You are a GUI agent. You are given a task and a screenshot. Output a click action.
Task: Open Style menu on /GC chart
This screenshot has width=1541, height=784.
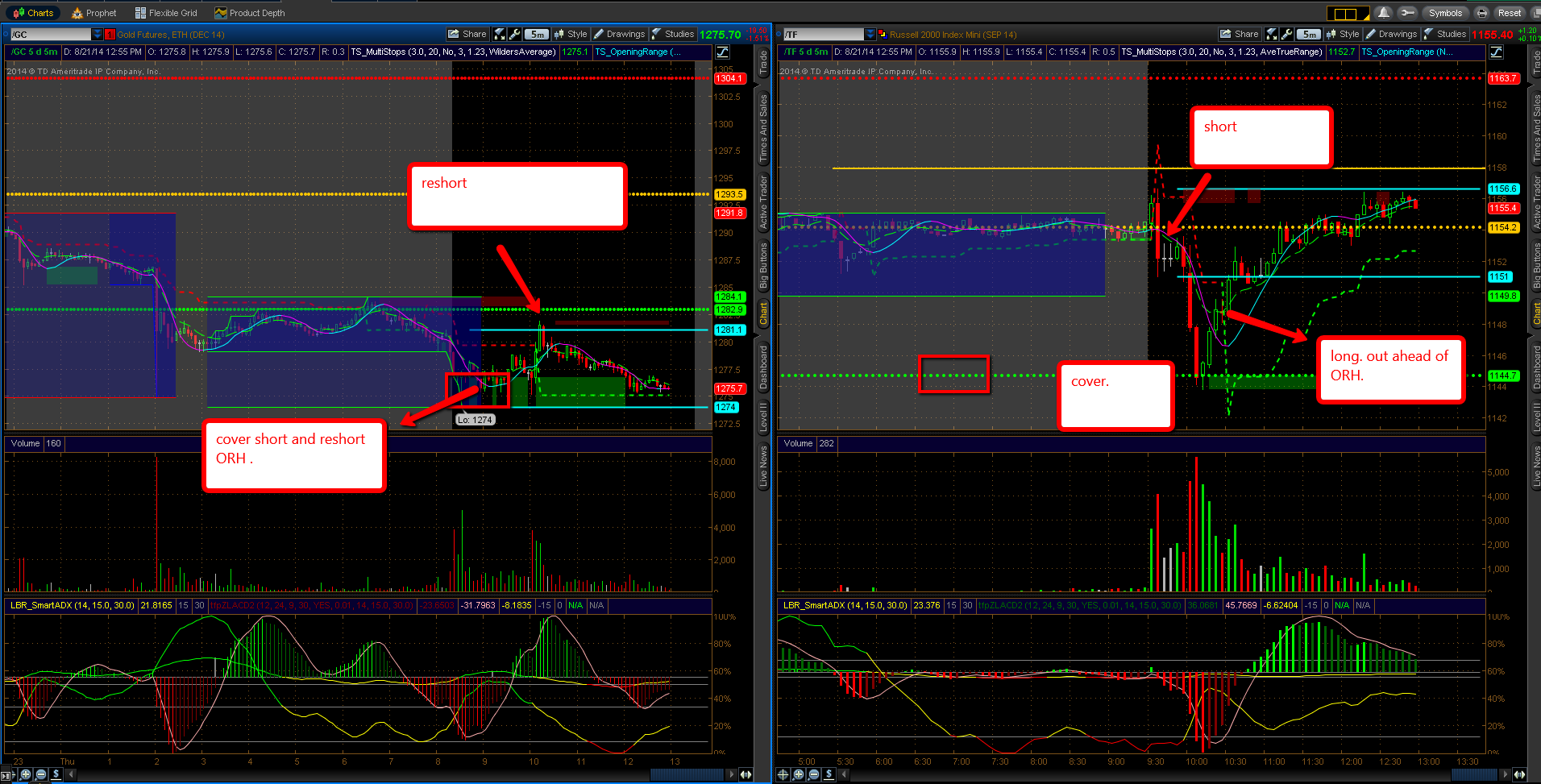pyautogui.click(x=571, y=34)
